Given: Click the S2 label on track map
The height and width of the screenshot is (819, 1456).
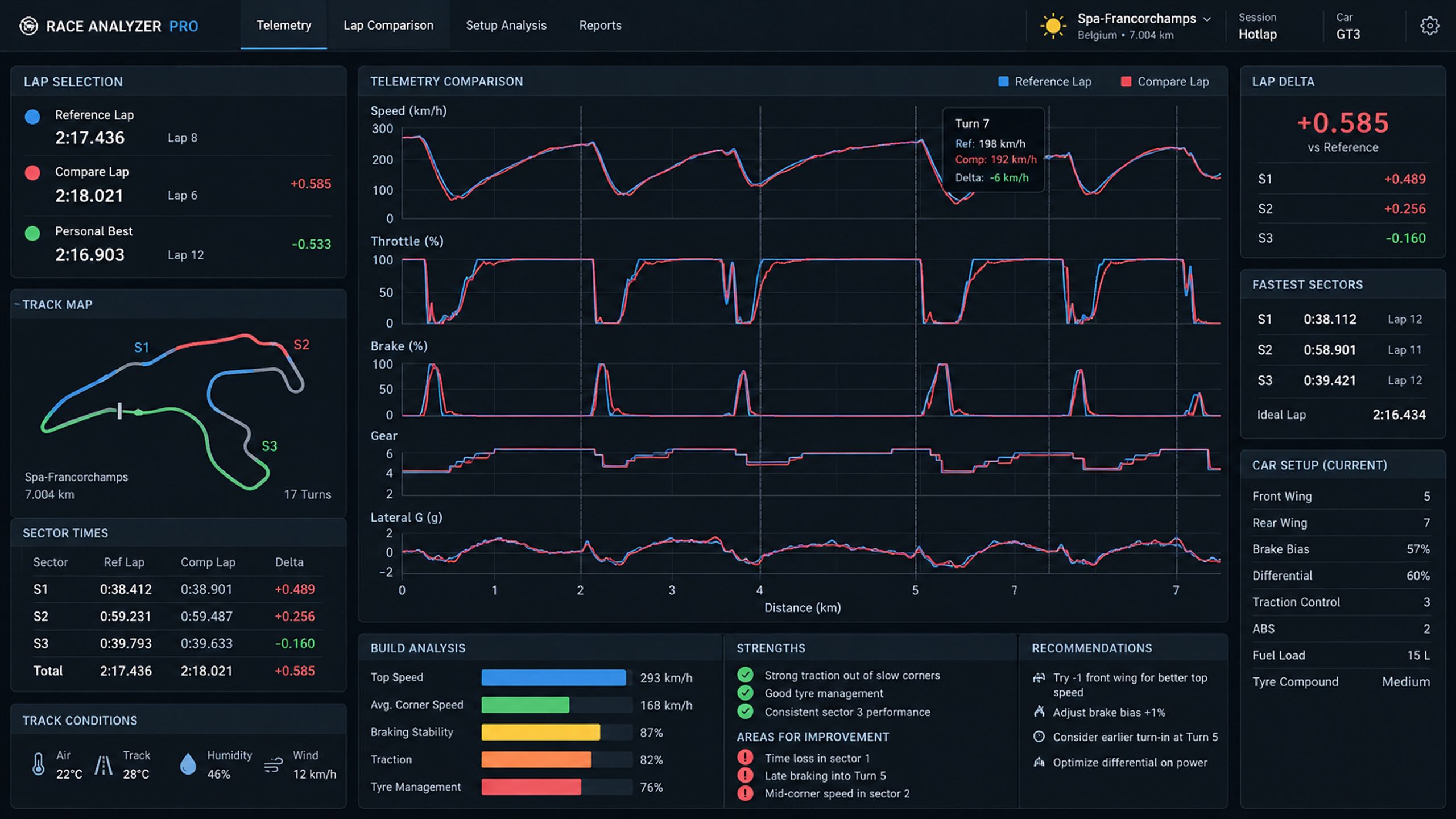Looking at the screenshot, I should coord(301,345).
